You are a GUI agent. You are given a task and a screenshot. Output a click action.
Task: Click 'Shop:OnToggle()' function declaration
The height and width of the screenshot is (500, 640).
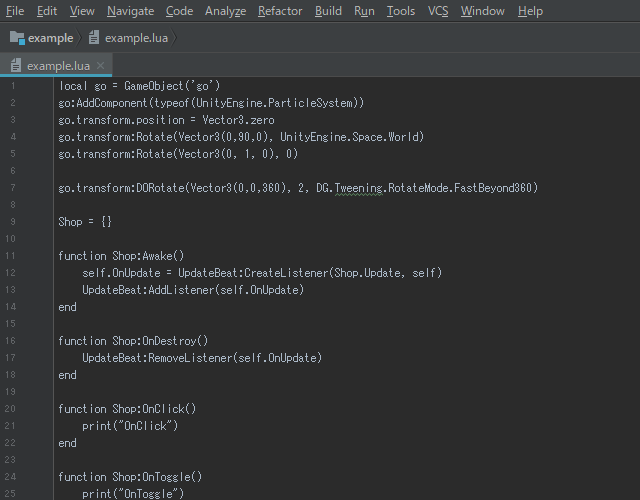tap(157, 477)
